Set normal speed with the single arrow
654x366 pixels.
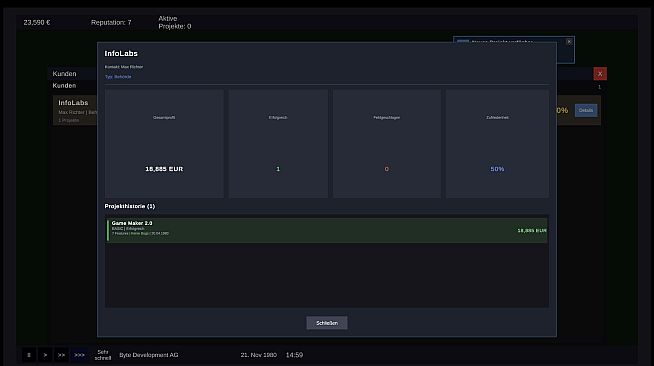45,355
